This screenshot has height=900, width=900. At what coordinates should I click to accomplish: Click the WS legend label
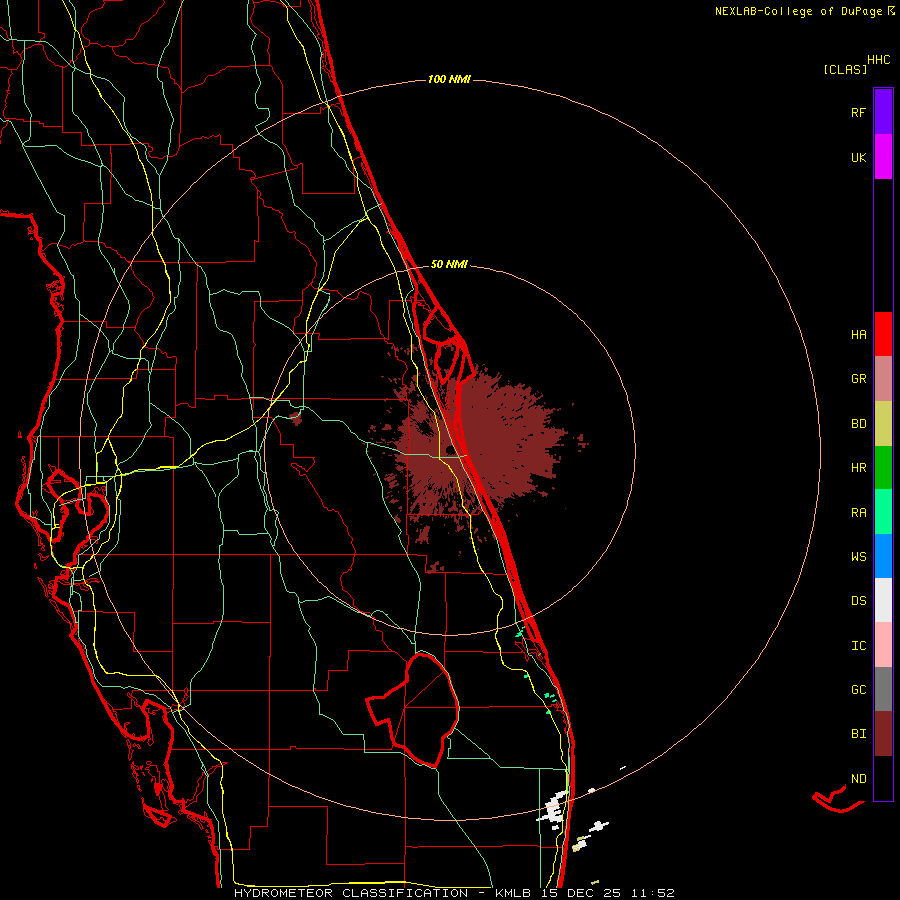(x=858, y=557)
